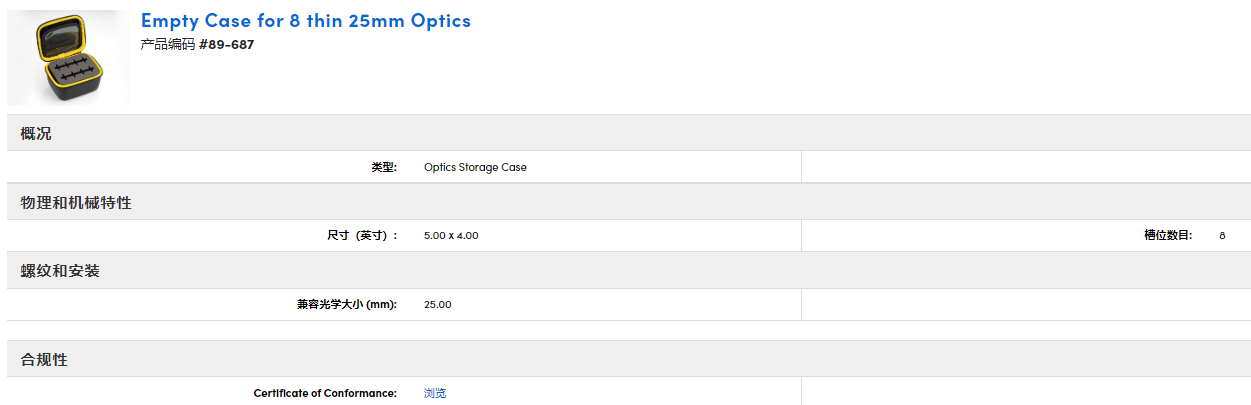Click the 类型 row label
This screenshot has width=1251, height=405.
coord(383,167)
